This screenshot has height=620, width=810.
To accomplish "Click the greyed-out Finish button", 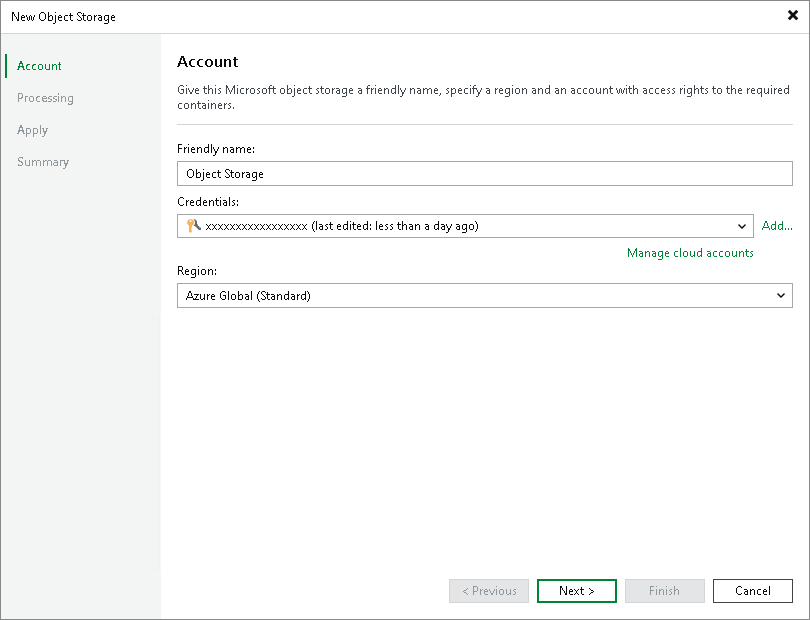I will (665, 591).
